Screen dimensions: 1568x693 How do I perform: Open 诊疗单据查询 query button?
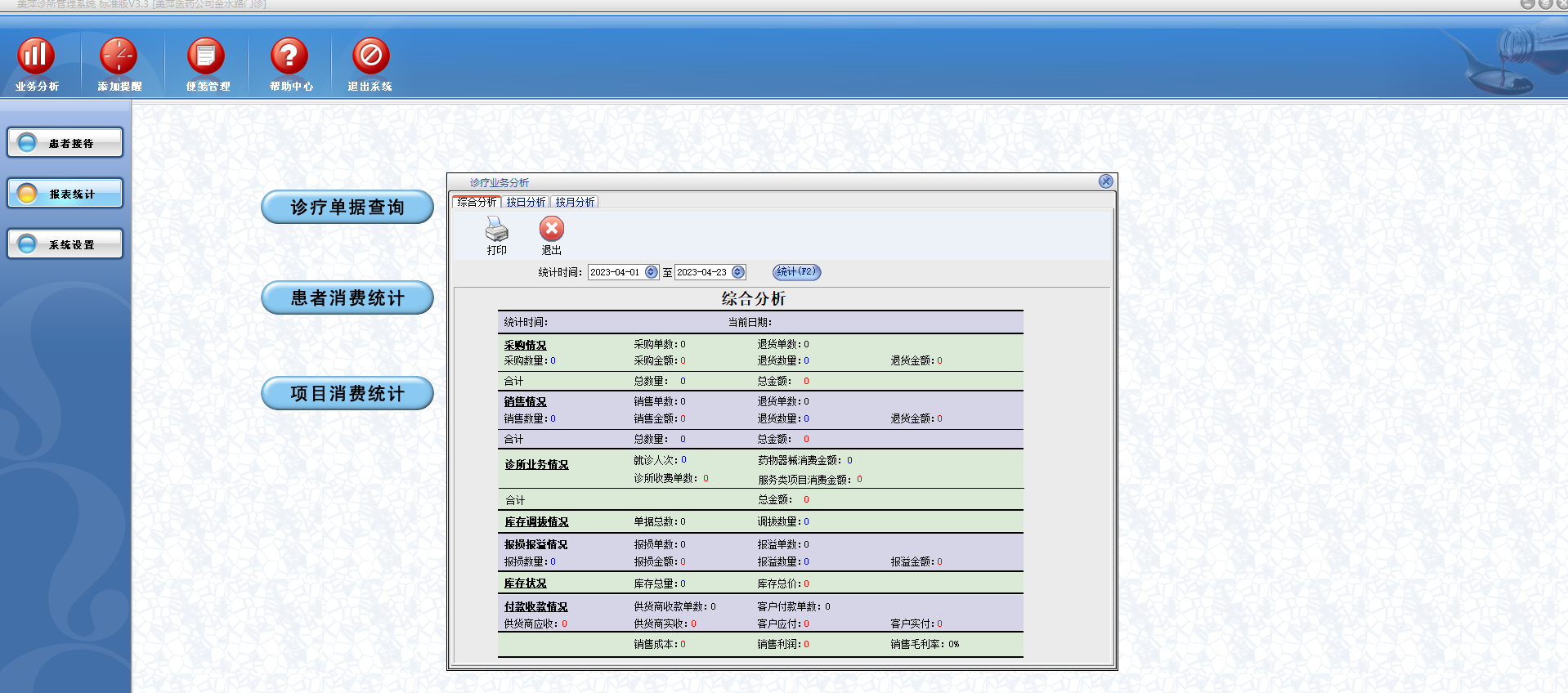point(347,207)
